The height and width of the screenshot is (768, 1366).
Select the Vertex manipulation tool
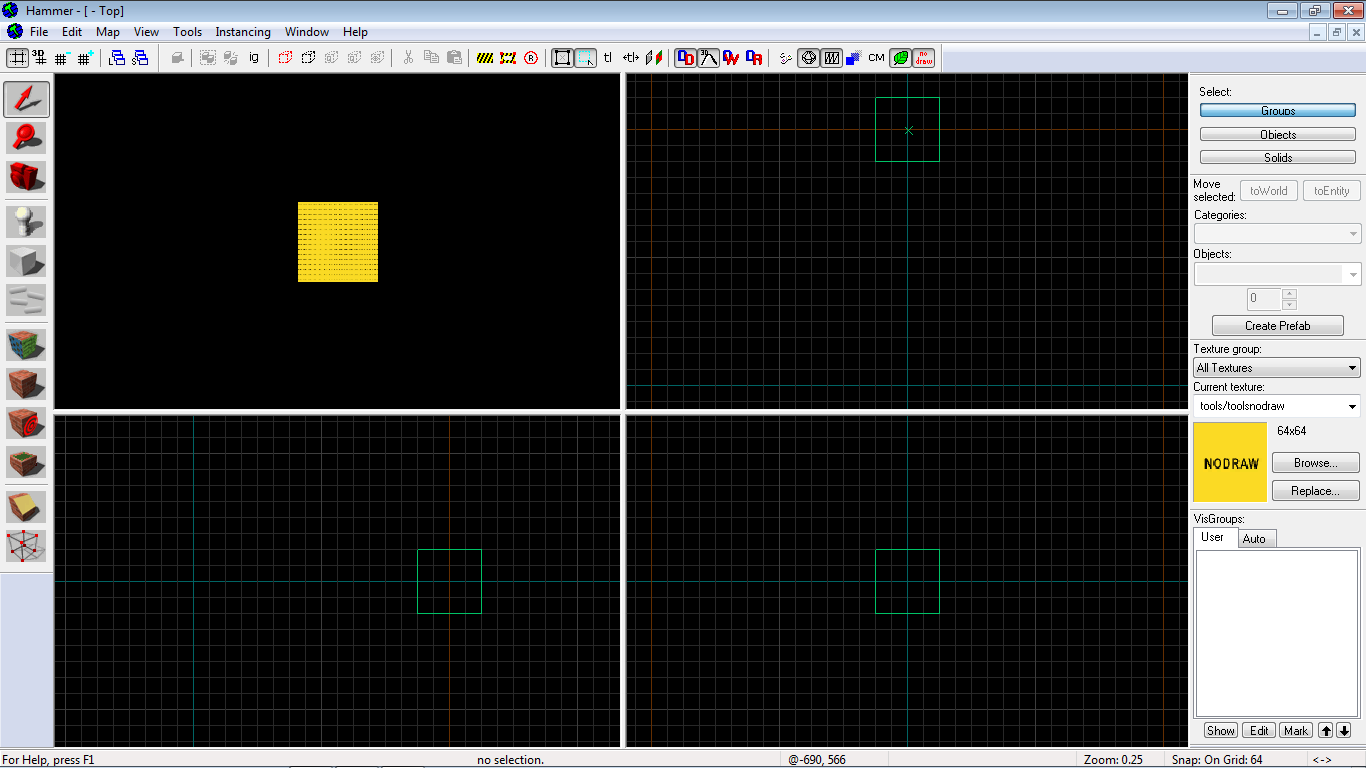pyautogui.click(x=26, y=546)
